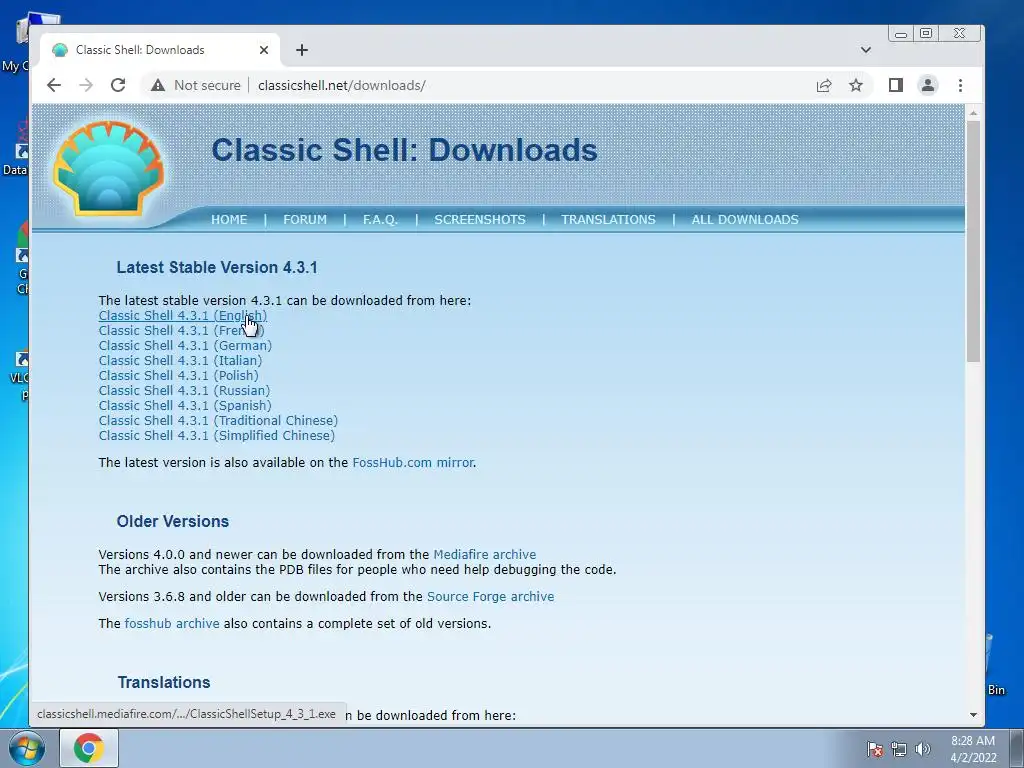Image resolution: width=1024 pixels, height=768 pixels.
Task: Click the scrollbar up arrow
Action: (973, 114)
